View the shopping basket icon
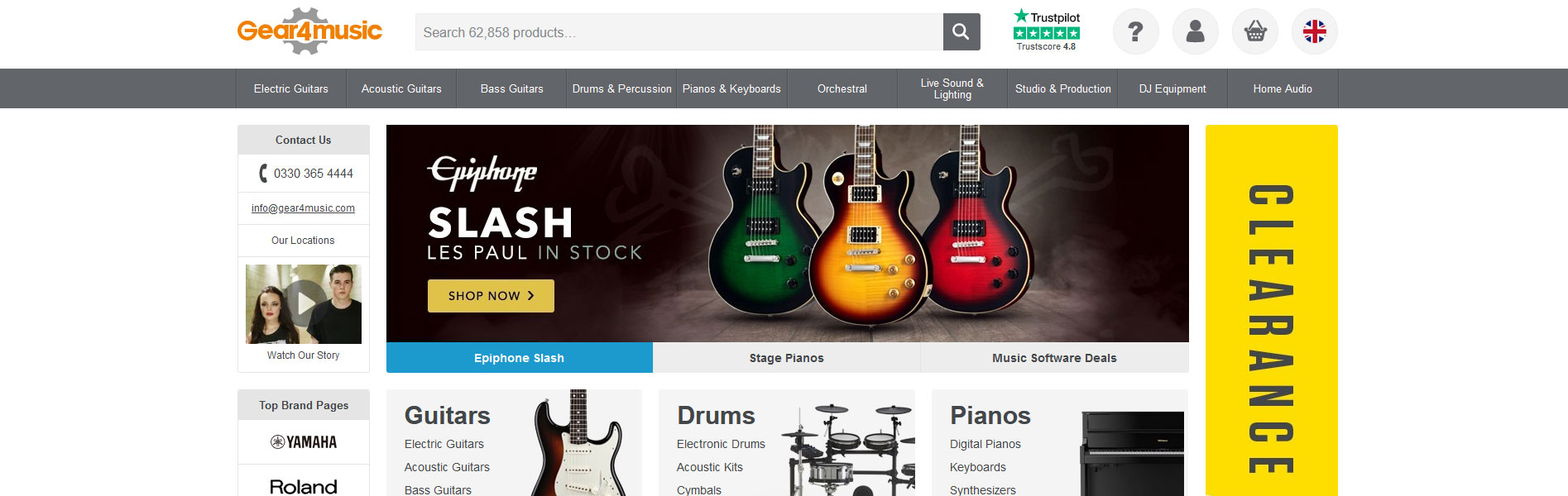Image resolution: width=1568 pixels, height=496 pixels. click(x=1254, y=31)
